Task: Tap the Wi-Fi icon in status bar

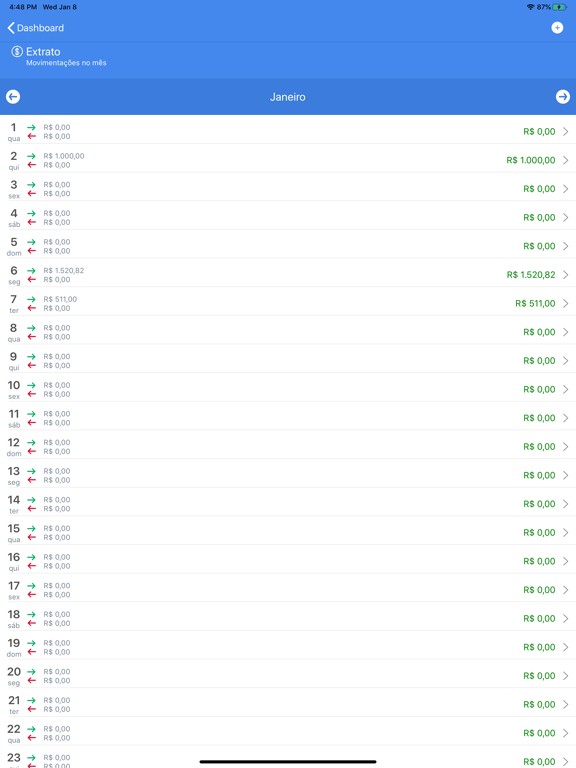Action: (530, 7)
